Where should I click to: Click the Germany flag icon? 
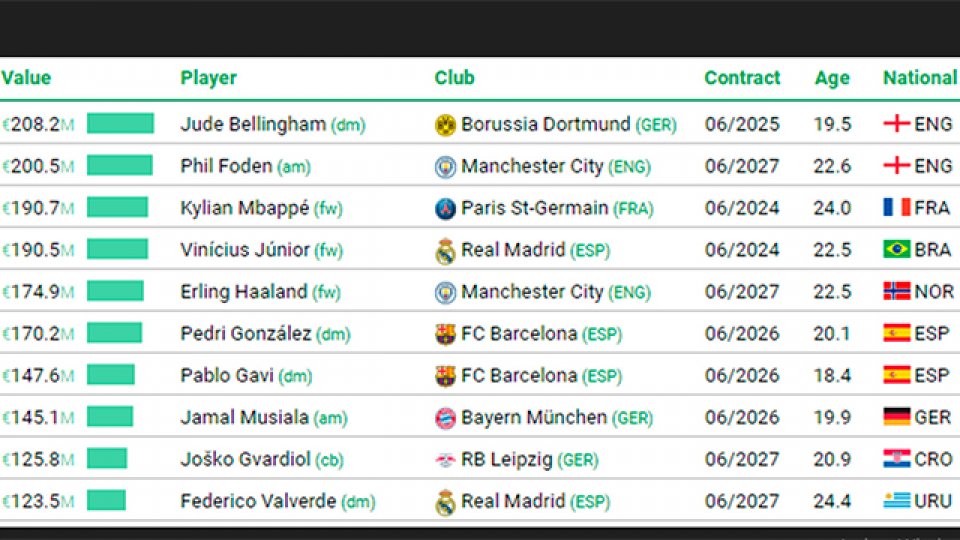(x=896, y=417)
